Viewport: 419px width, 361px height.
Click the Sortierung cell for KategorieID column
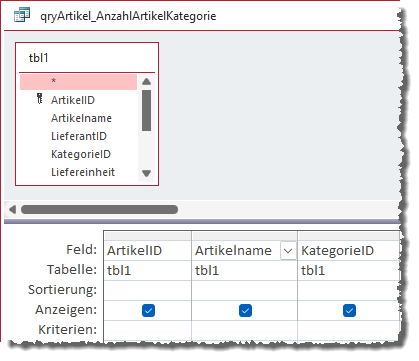coord(348,290)
